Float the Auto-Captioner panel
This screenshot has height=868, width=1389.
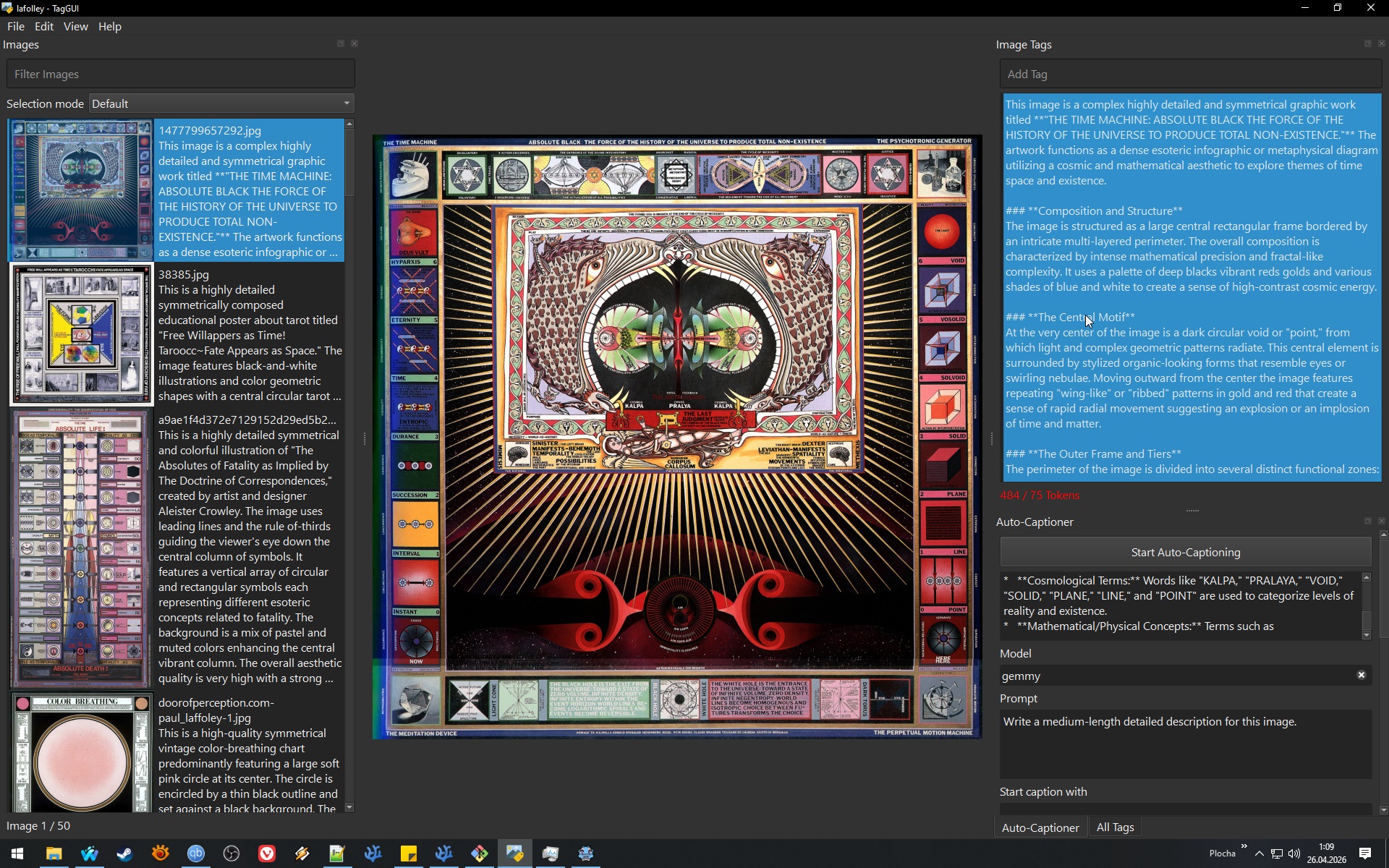[x=1367, y=521]
